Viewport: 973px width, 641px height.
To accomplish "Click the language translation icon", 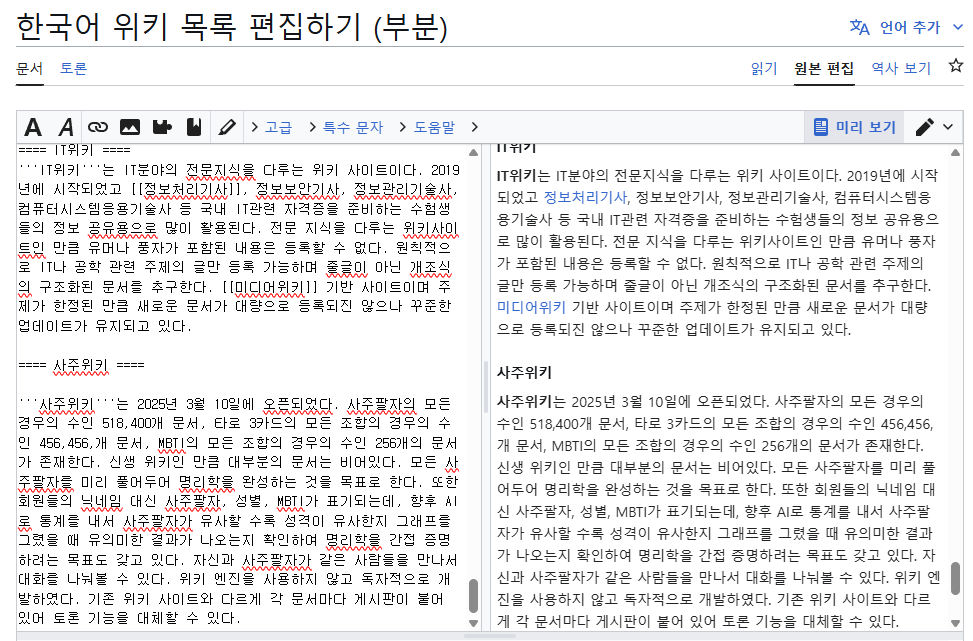I will (x=859, y=27).
